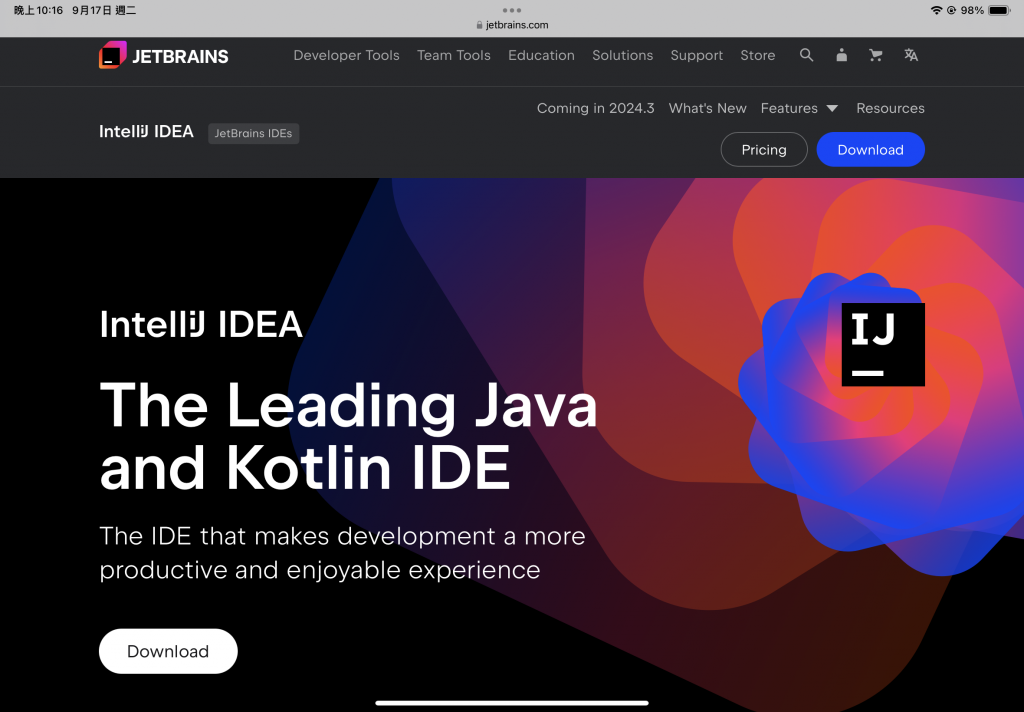Open the Education menu
1024x712 pixels.
[x=541, y=56]
